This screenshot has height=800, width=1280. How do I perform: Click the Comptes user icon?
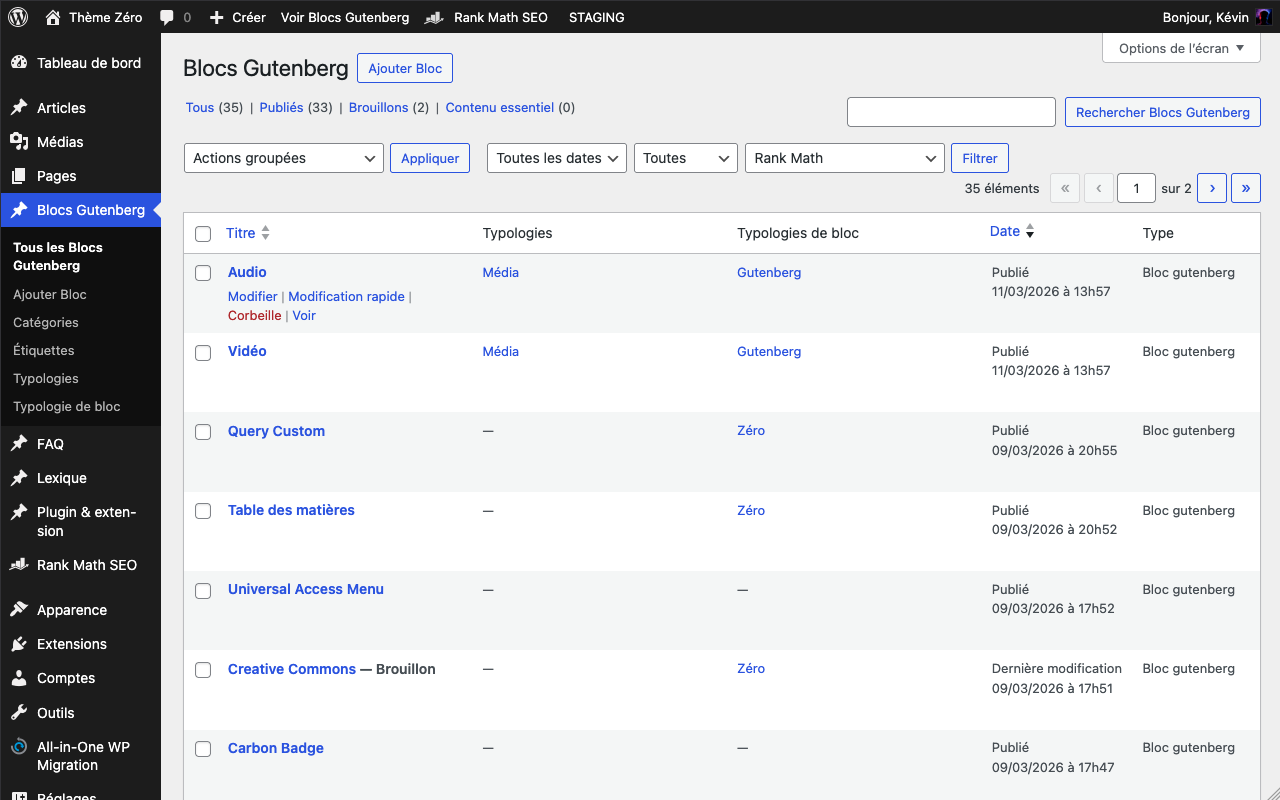tap(19, 677)
